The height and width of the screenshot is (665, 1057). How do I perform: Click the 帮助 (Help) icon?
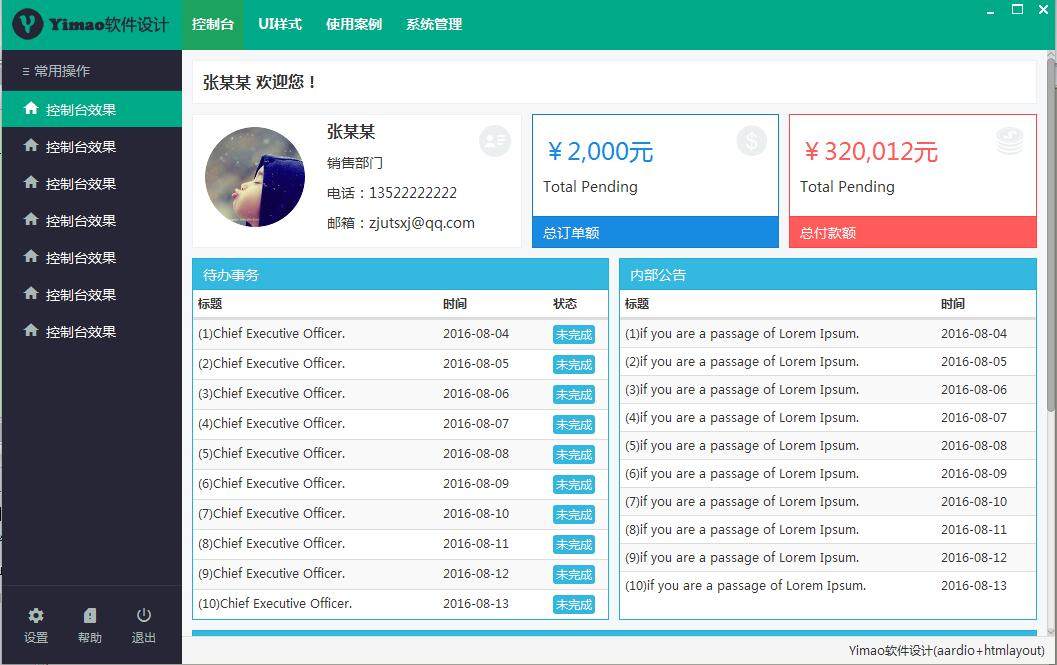[89, 615]
